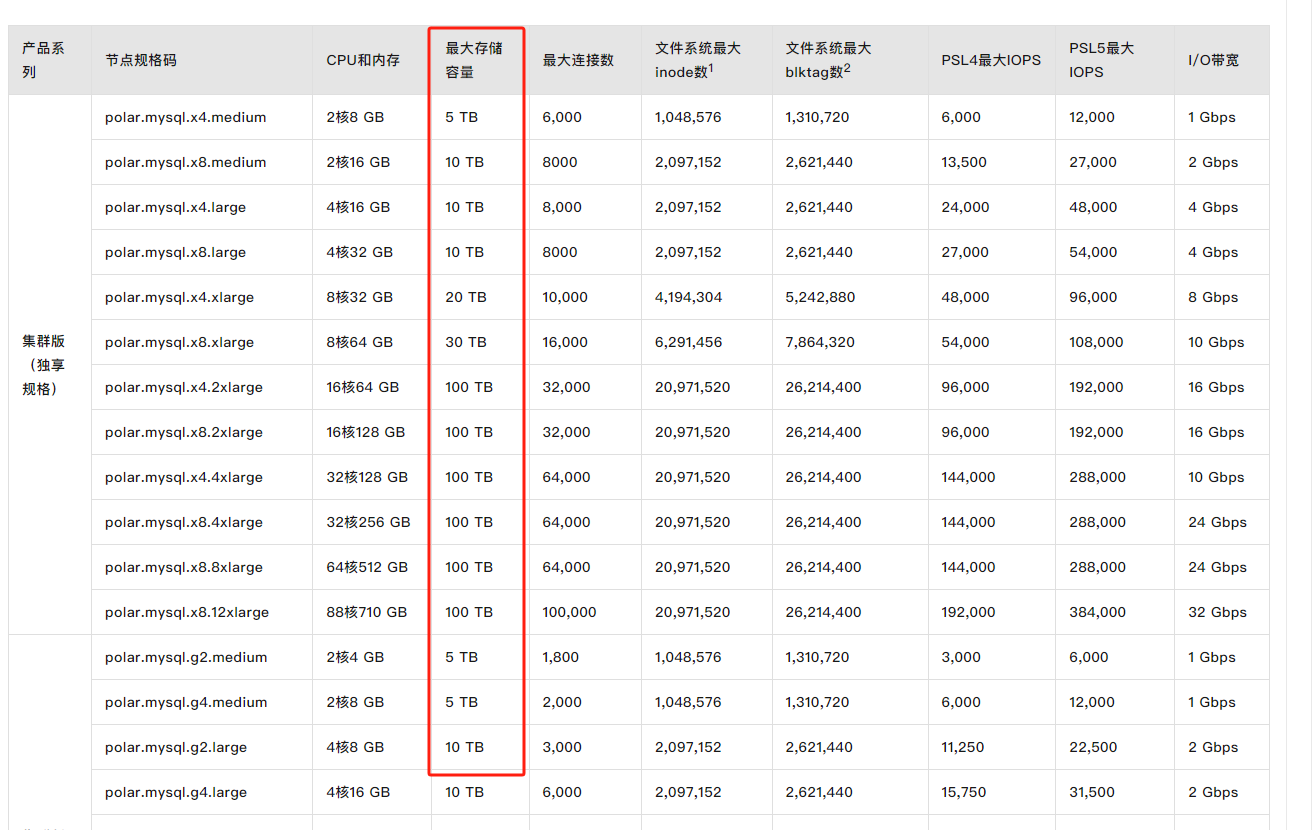Select spec code polar.mysql.x4.medium
Viewport: 1316px width, 830px height.
click(185, 117)
